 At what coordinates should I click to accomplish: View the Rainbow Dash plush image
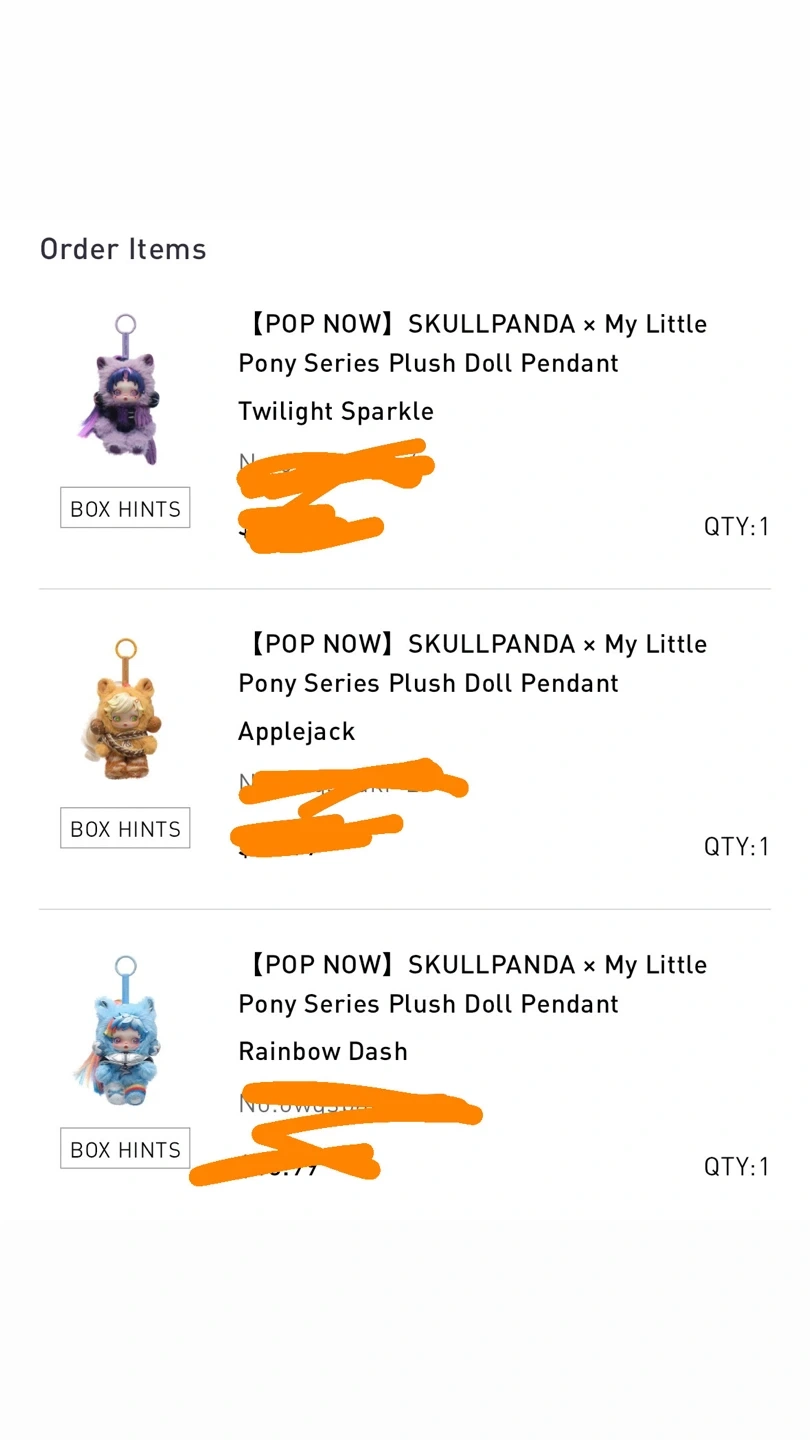coord(123,1032)
